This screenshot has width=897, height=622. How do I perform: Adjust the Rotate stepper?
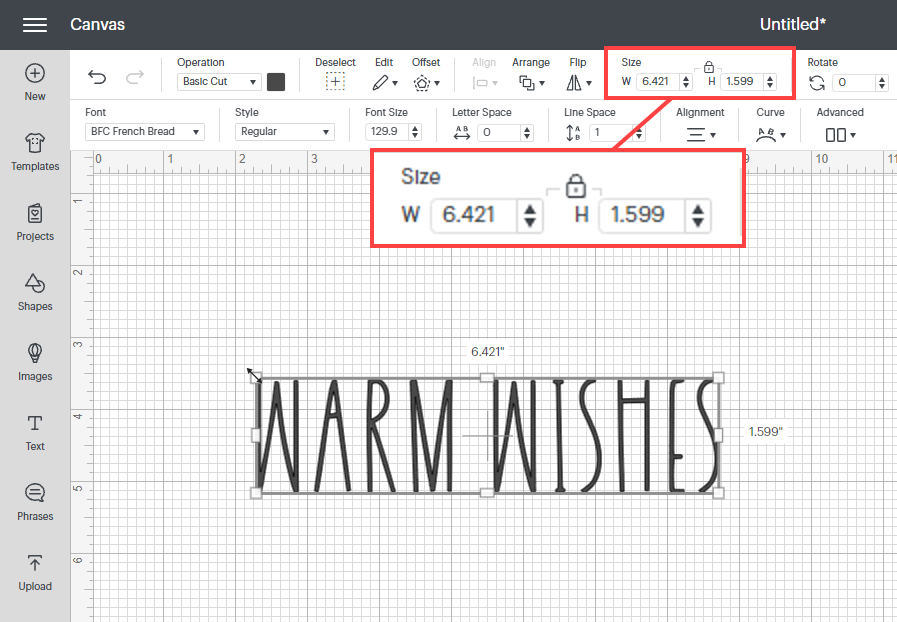[x=882, y=83]
